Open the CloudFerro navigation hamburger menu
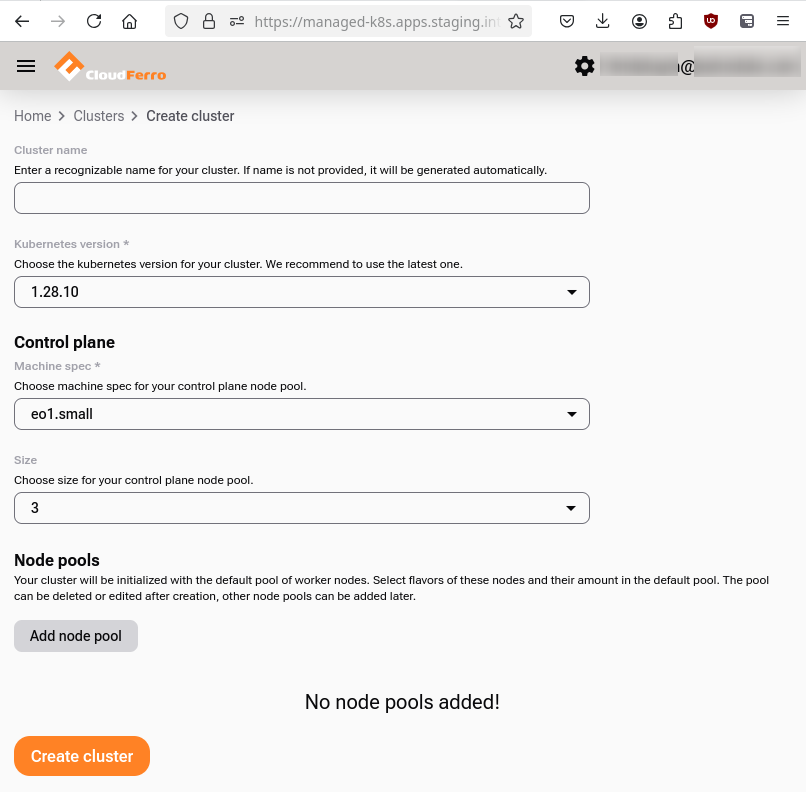 point(26,66)
